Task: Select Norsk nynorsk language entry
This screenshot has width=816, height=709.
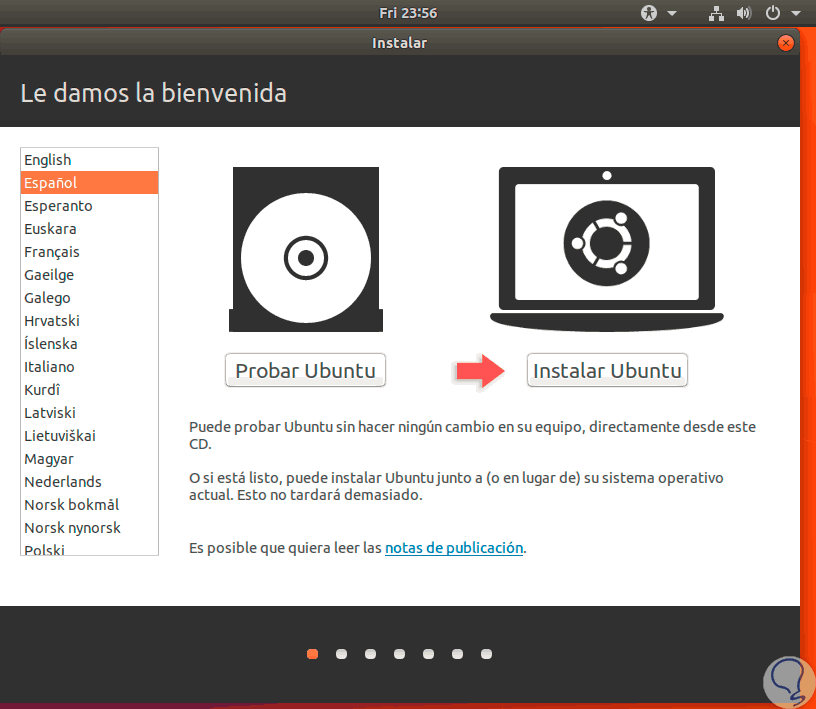Action: [x=90, y=528]
